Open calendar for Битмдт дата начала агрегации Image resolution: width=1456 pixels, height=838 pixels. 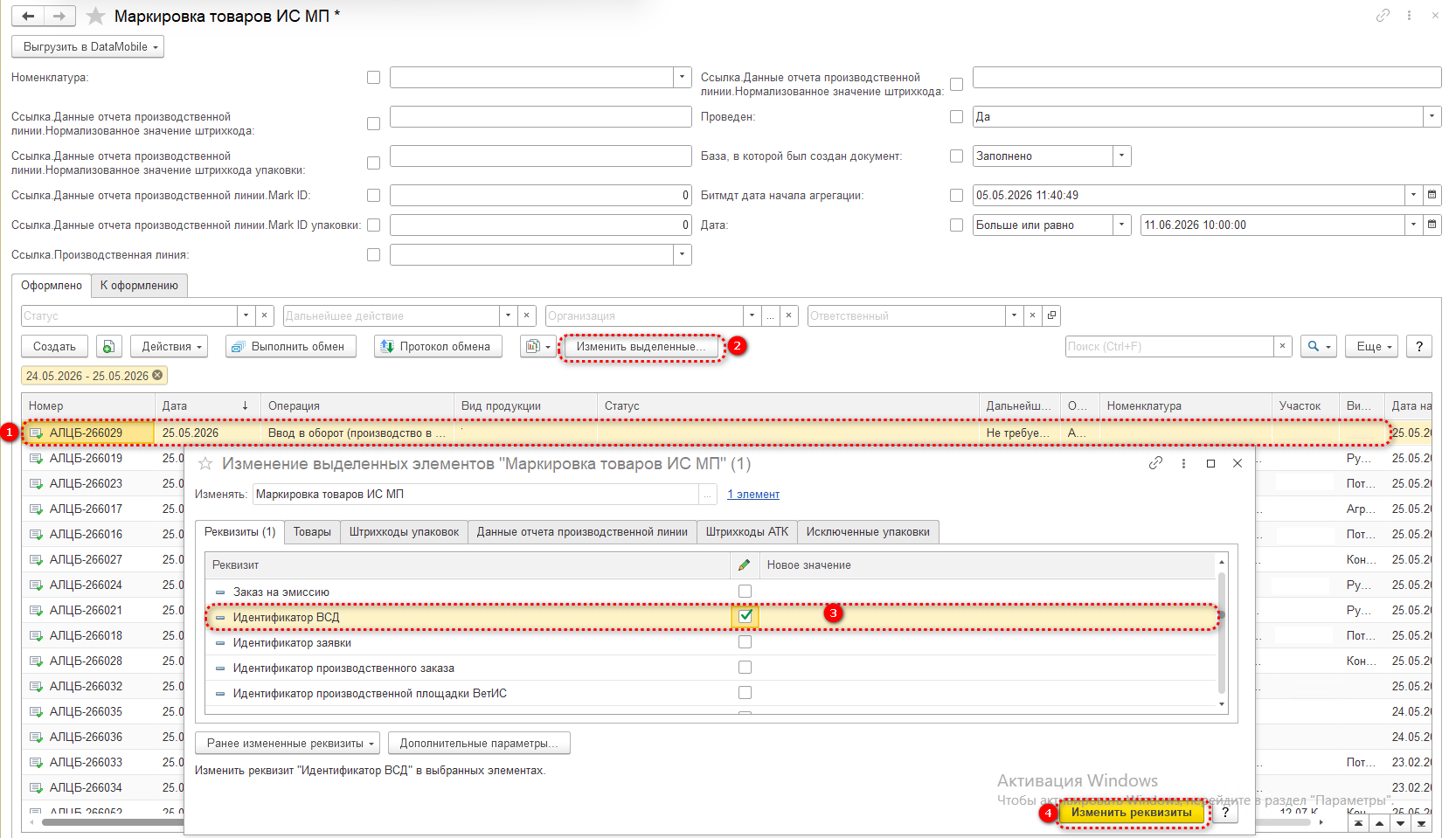[1432, 195]
